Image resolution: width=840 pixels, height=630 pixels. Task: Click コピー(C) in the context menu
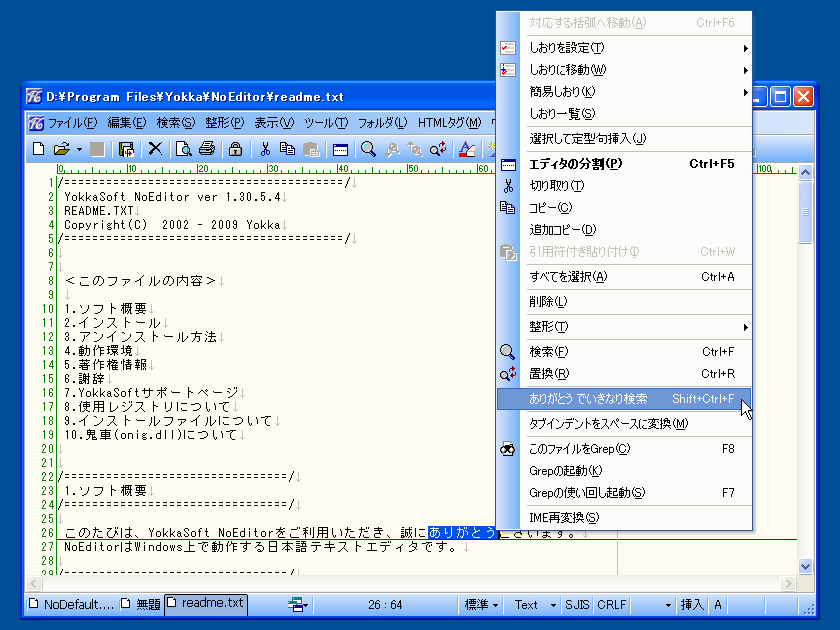[x=625, y=207]
